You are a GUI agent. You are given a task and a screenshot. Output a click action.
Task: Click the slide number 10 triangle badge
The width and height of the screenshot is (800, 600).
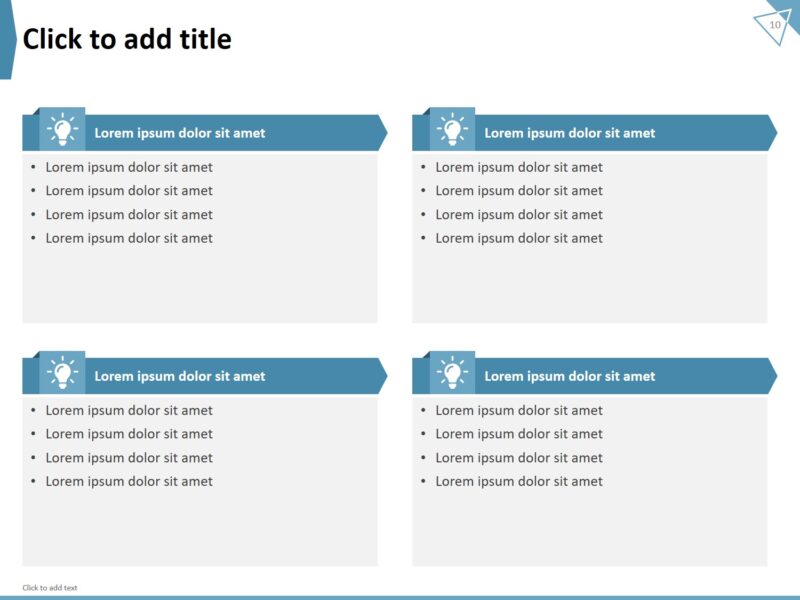tap(774, 25)
